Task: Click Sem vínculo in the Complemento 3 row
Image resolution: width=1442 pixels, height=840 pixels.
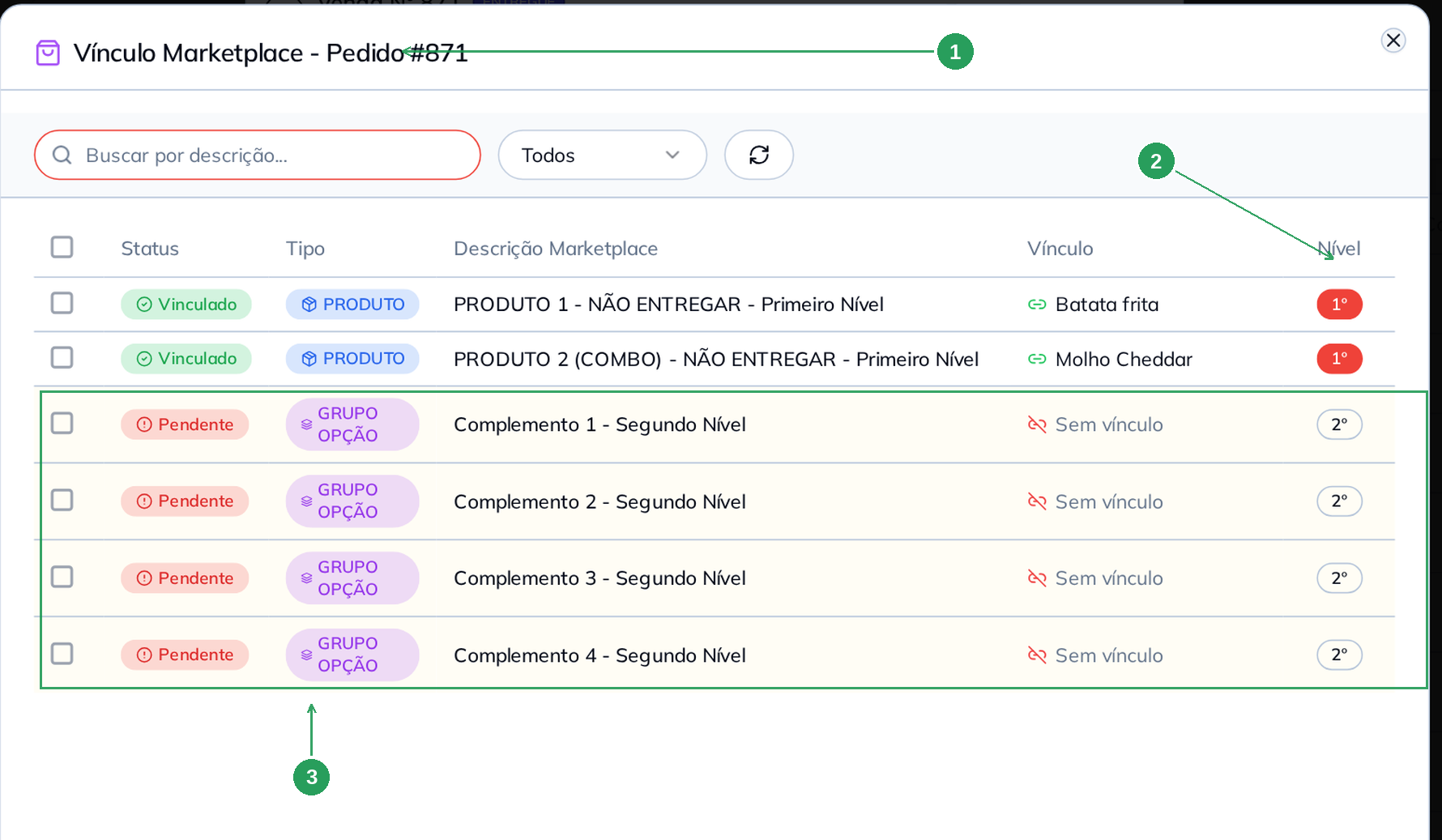Action: coord(1109,578)
